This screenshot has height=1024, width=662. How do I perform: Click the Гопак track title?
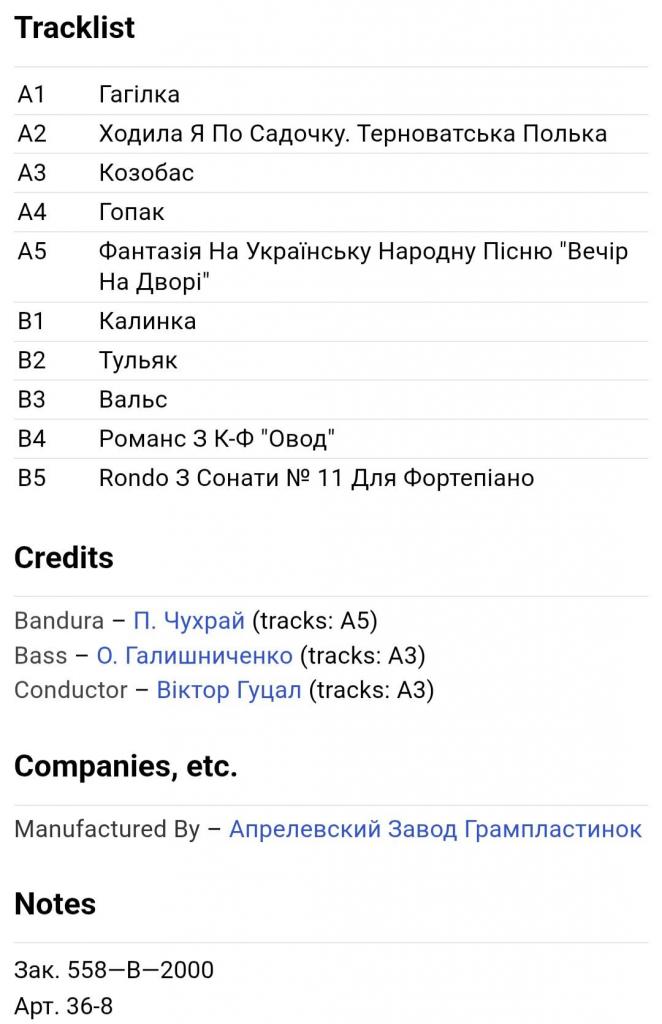(x=131, y=212)
